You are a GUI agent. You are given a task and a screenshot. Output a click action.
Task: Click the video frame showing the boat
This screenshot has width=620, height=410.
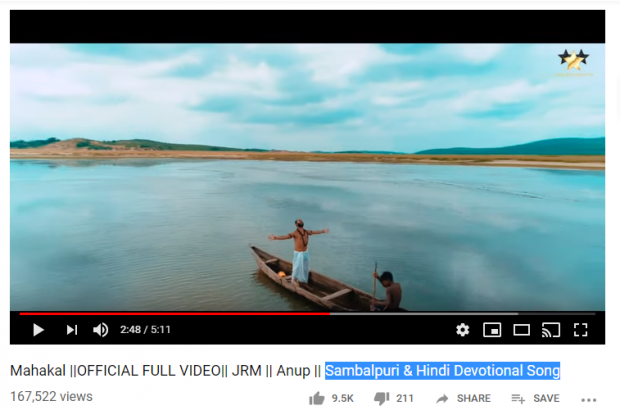point(307,177)
